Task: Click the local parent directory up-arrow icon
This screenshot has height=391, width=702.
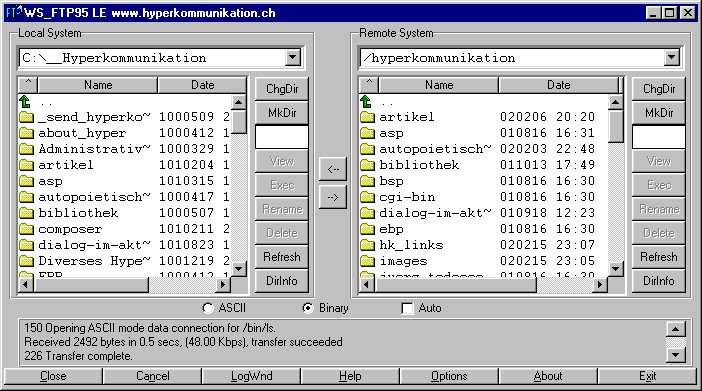Action: coord(25,102)
